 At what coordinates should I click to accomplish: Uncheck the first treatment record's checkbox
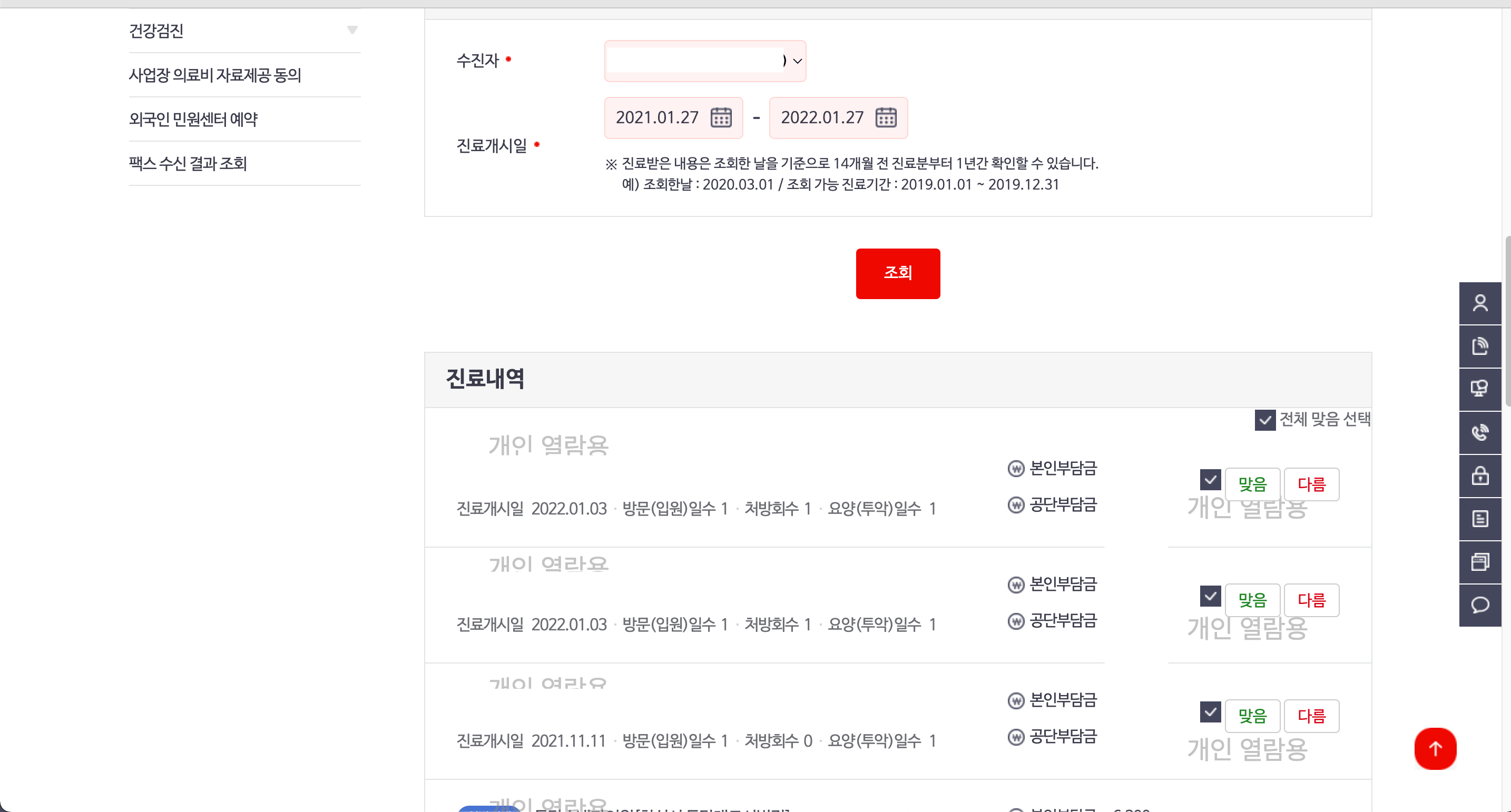point(1210,480)
